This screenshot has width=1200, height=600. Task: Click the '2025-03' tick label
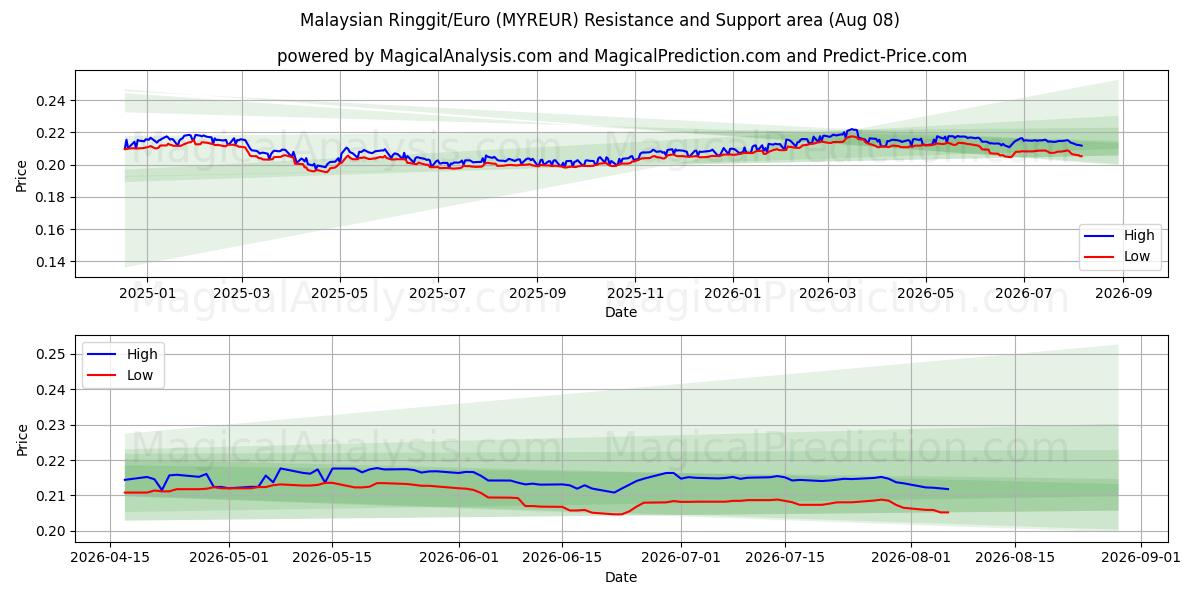pyautogui.click(x=242, y=294)
